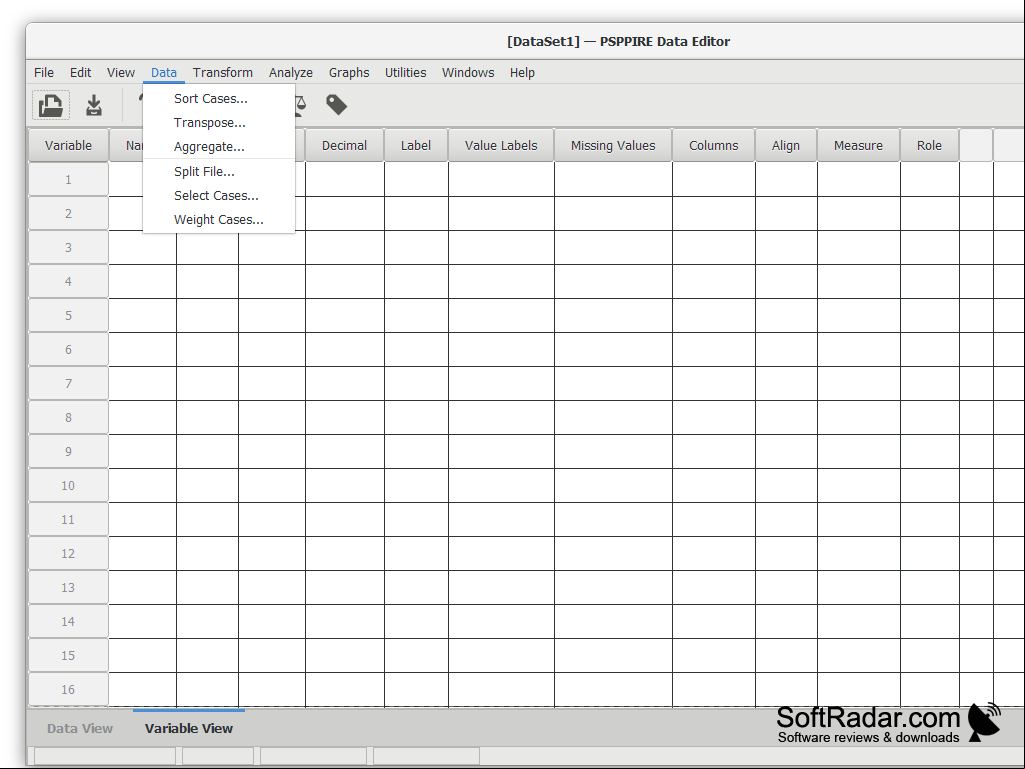Click the Label cell in row 5
1025x769 pixels.
416,315
